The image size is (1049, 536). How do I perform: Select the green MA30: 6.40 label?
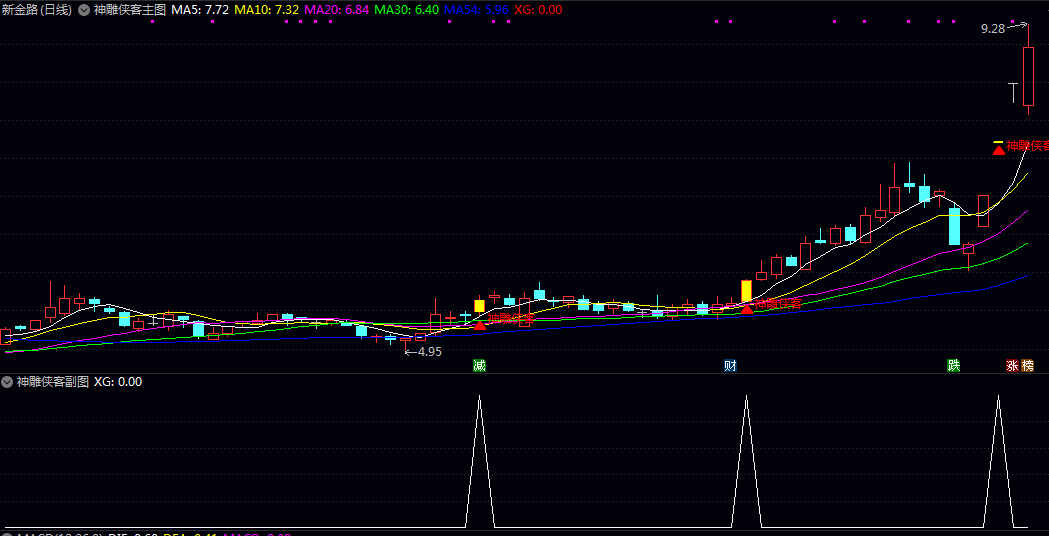(406, 10)
